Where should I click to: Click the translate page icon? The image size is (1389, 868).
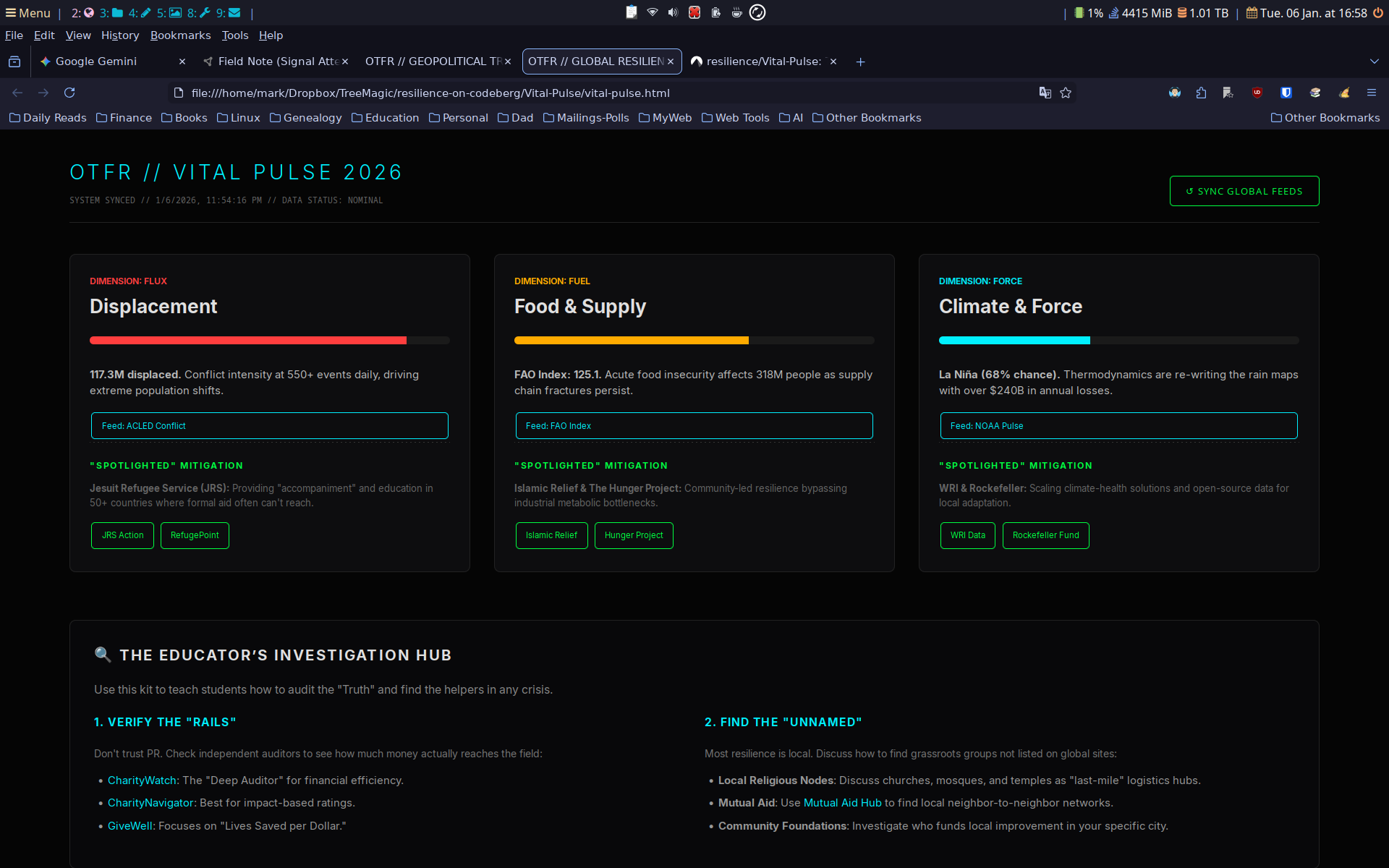tap(1045, 93)
